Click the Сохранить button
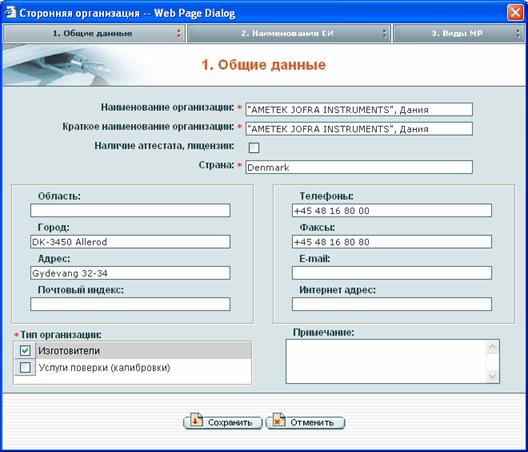Viewport: 528px width, 452px height. coord(223,422)
